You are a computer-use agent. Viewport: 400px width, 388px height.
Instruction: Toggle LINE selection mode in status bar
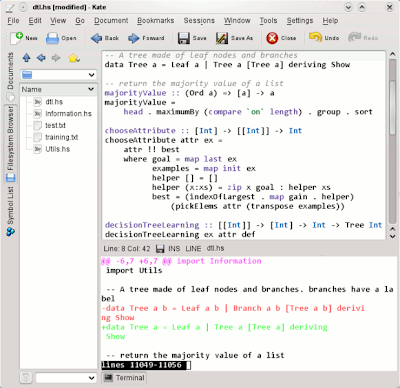coord(193,249)
